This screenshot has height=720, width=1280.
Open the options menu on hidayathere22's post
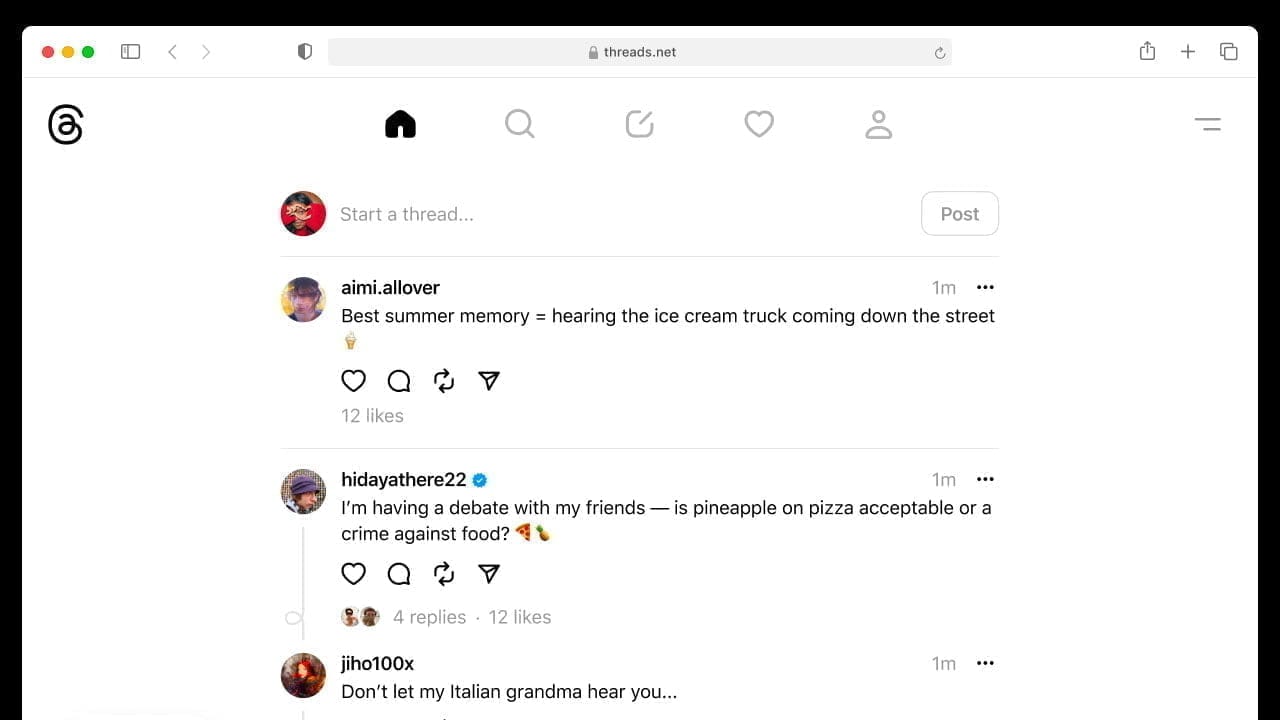click(x=985, y=479)
